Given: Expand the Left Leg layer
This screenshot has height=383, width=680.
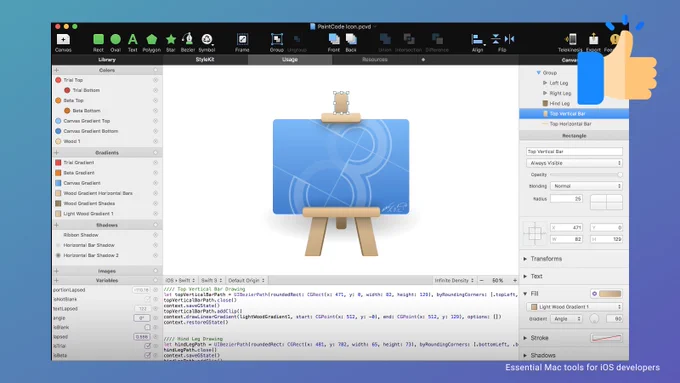Looking at the screenshot, I should tap(545, 83).
